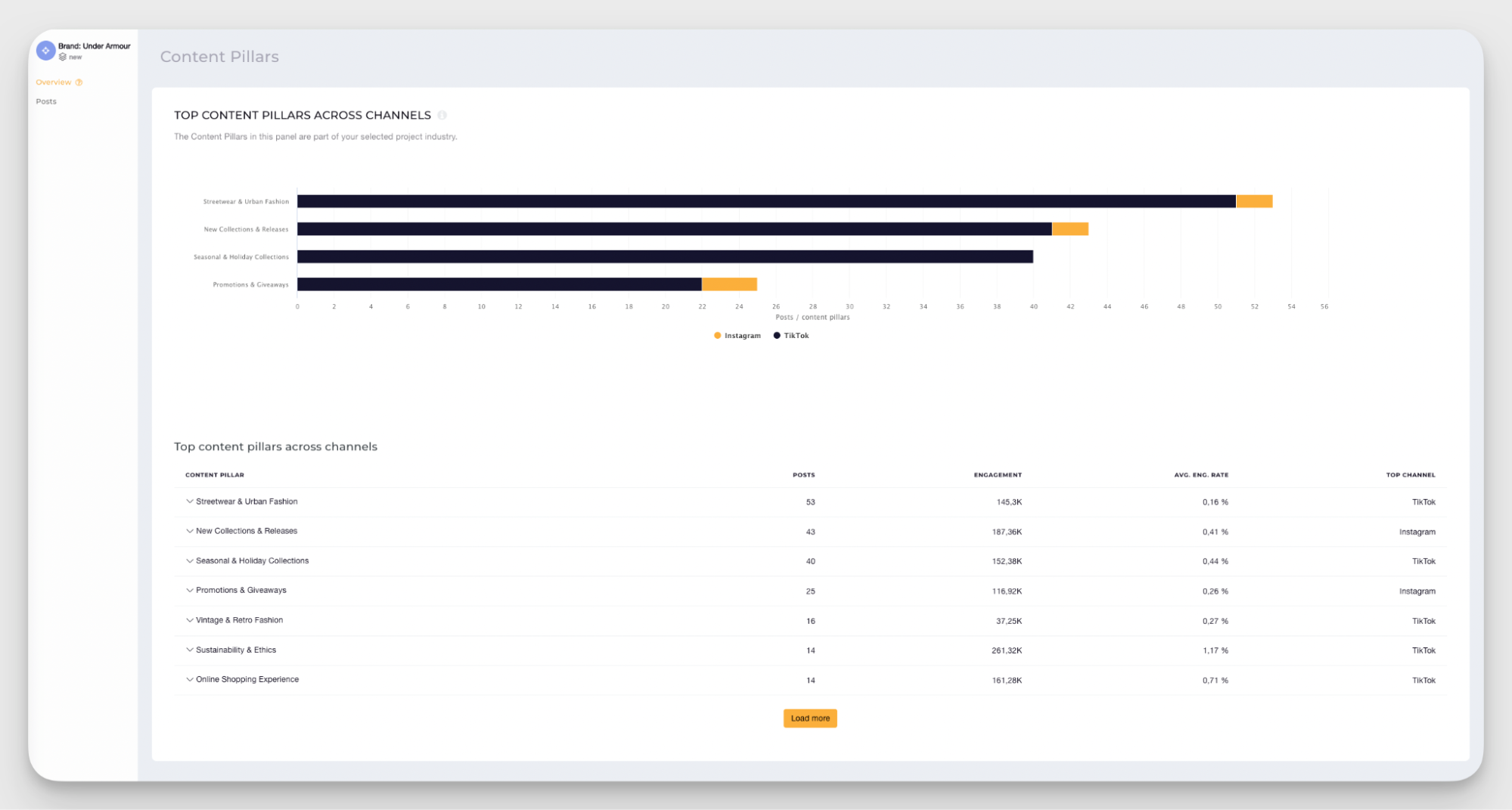The image size is (1512, 810).
Task: Expand the Streetwear & Urban Fashion row
Action: 188,501
